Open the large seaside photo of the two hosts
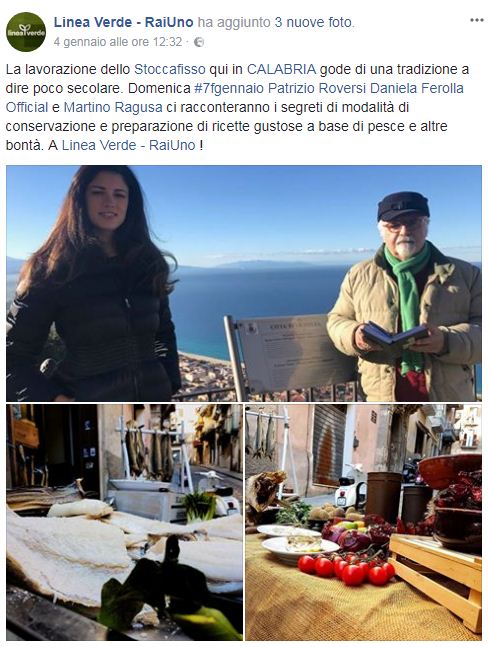The height and width of the screenshot is (647, 488). (244, 283)
